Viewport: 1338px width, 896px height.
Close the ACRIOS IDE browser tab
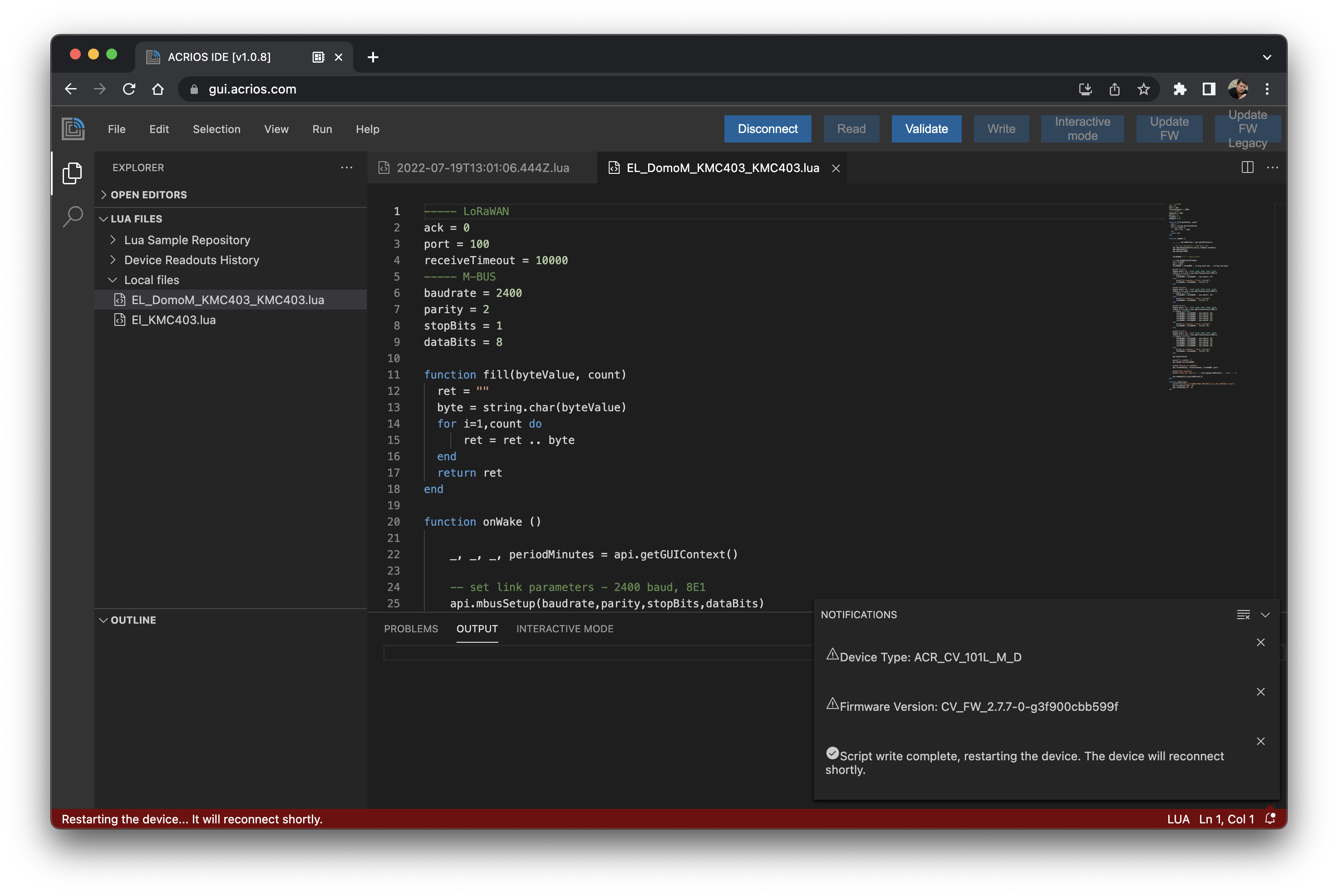(x=338, y=57)
